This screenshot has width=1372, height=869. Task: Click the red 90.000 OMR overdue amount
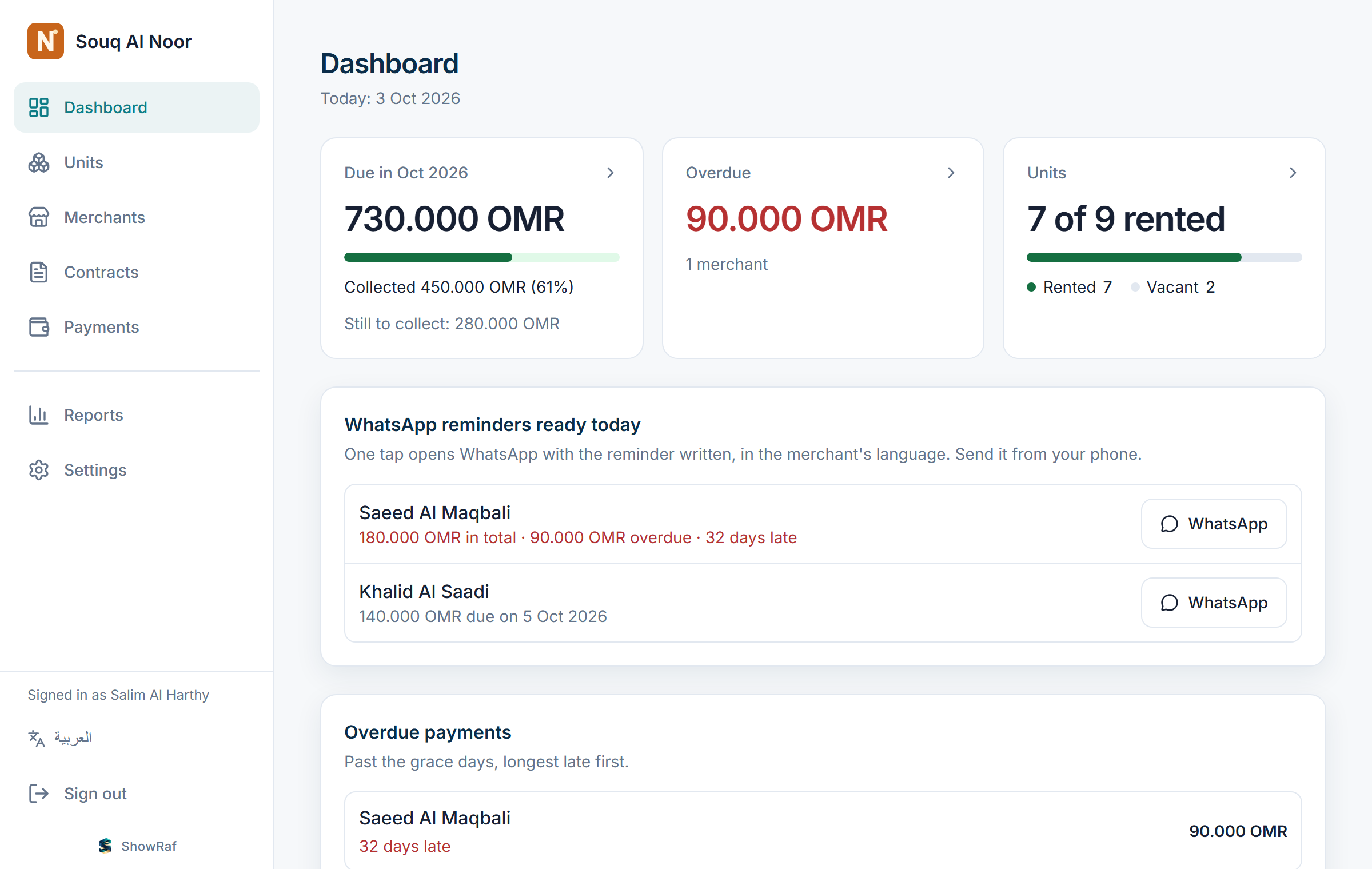pyautogui.click(x=787, y=219)
